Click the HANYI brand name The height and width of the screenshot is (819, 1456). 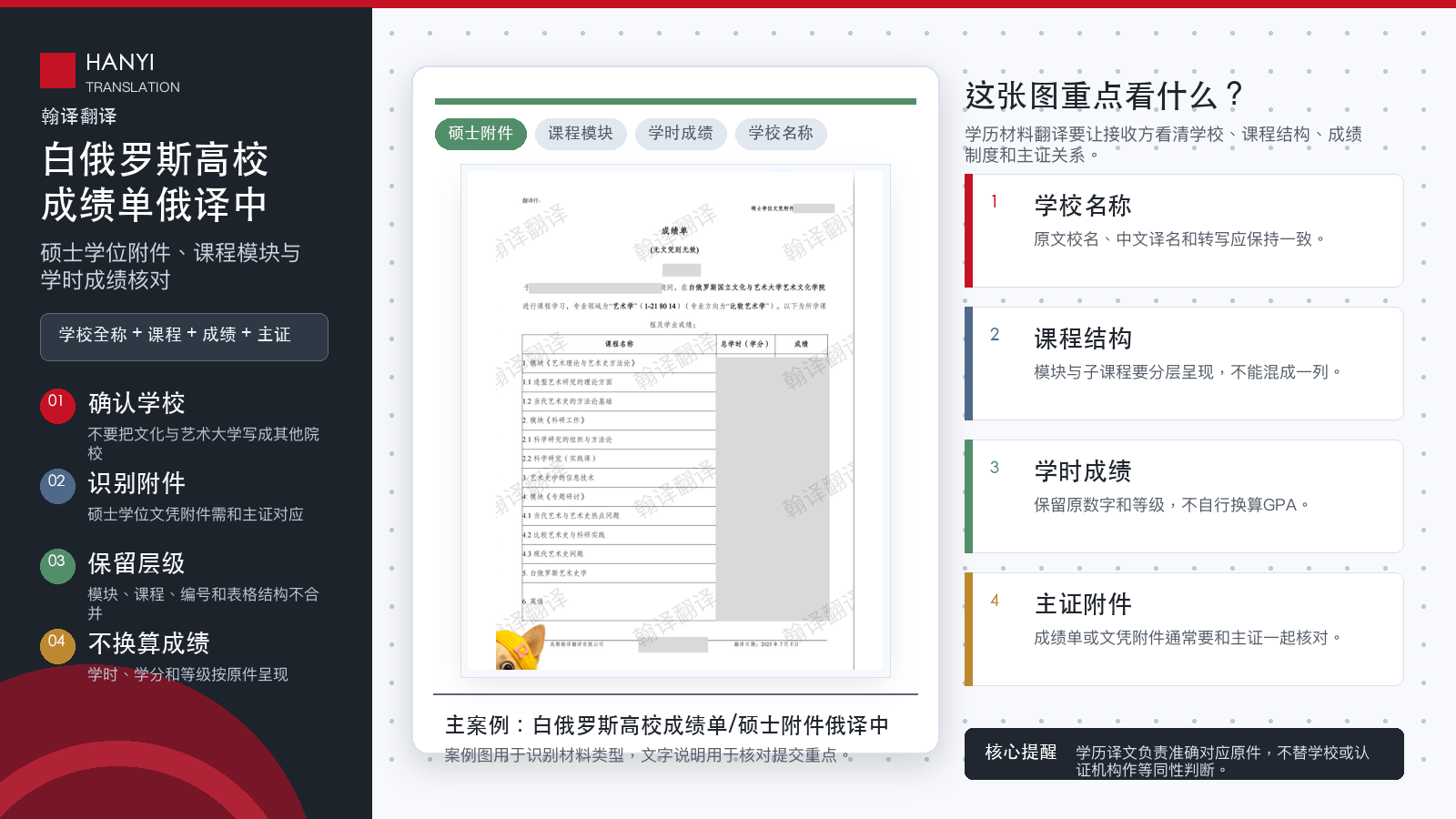pos(120,62)
